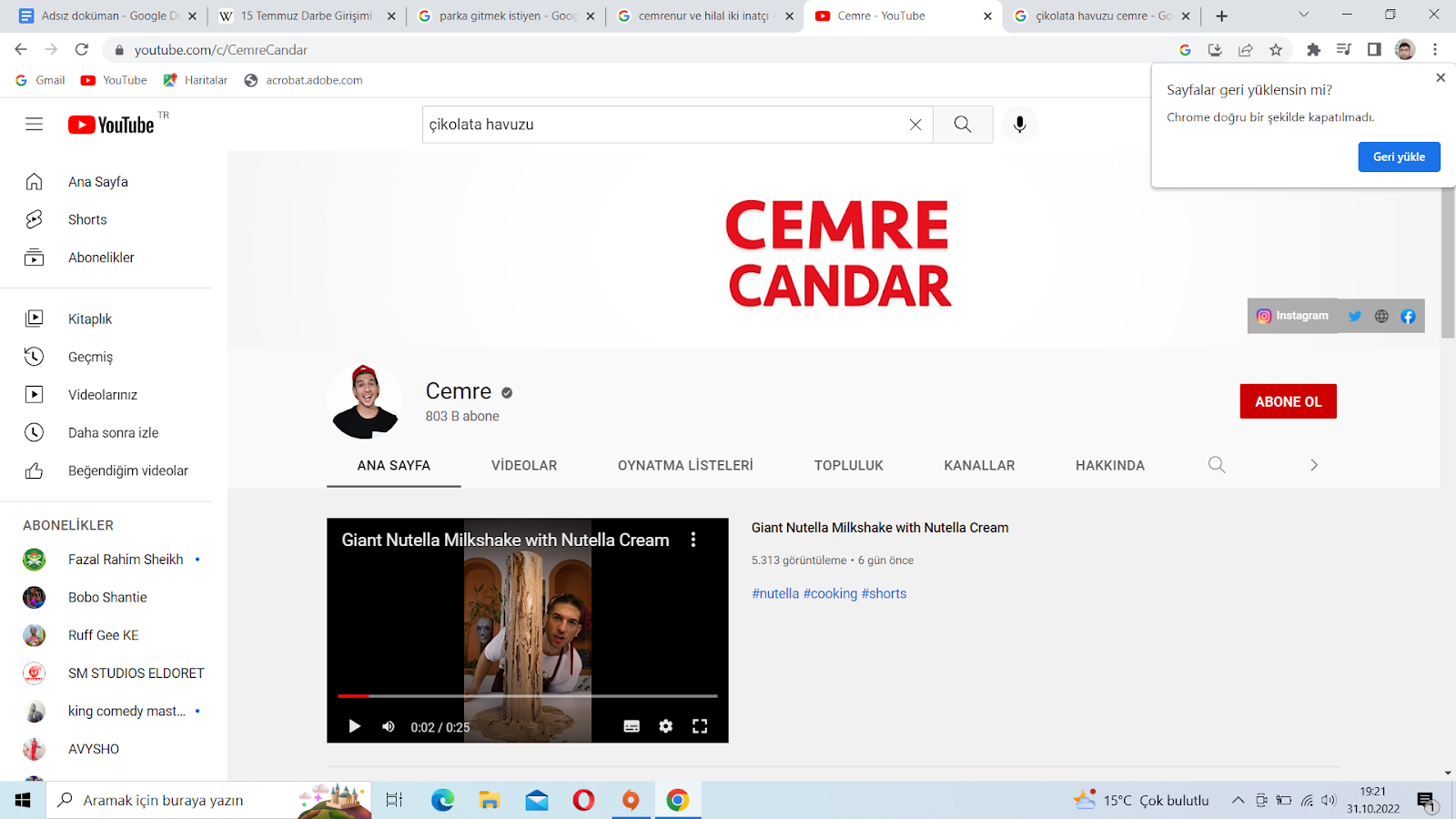The image size is (1456, 819).
Task: Click the Chrome address bar URL
Action: (220, 50)
